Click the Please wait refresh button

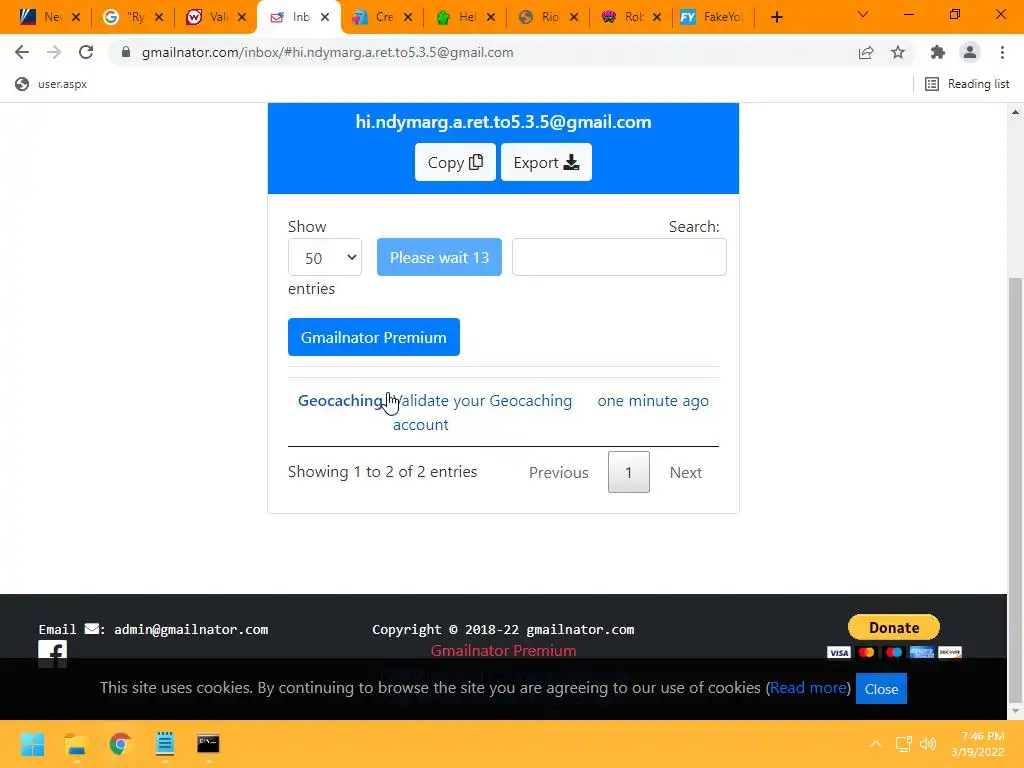pos(439,257)
